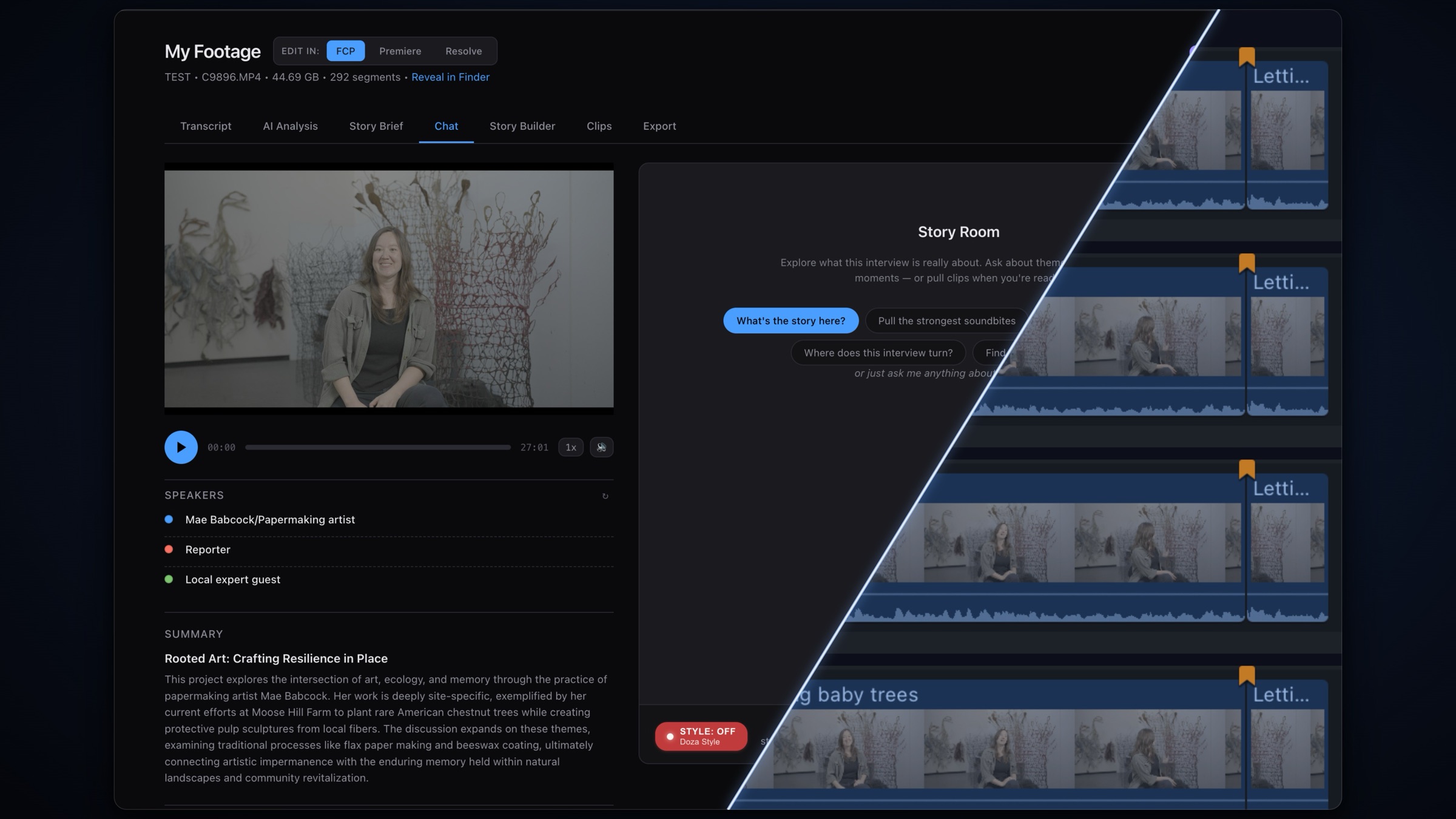Open the Export tab
Viewport: 1456px width, 819px height.
(x=659, y=126)
